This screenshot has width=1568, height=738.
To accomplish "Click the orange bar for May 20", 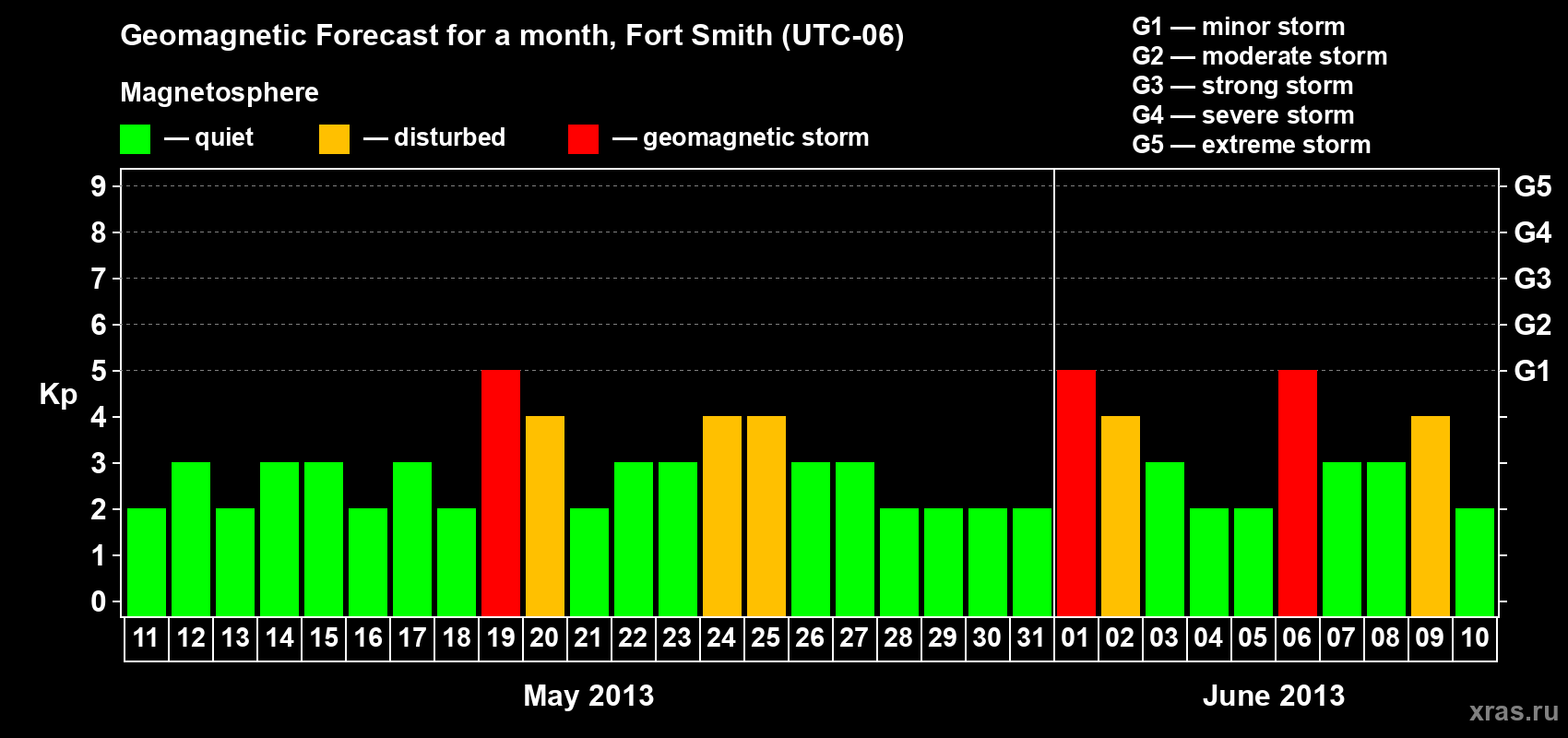I will (545, 516).
